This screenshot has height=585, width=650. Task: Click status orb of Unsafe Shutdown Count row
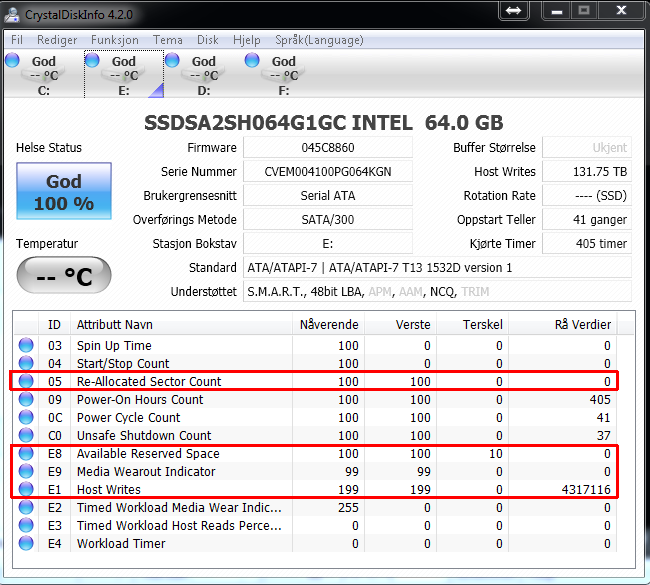tap(26, 435)
